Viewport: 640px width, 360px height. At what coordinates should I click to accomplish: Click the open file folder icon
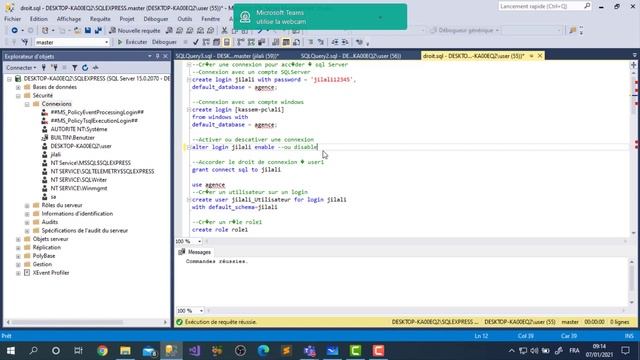(x=77, y=30)
